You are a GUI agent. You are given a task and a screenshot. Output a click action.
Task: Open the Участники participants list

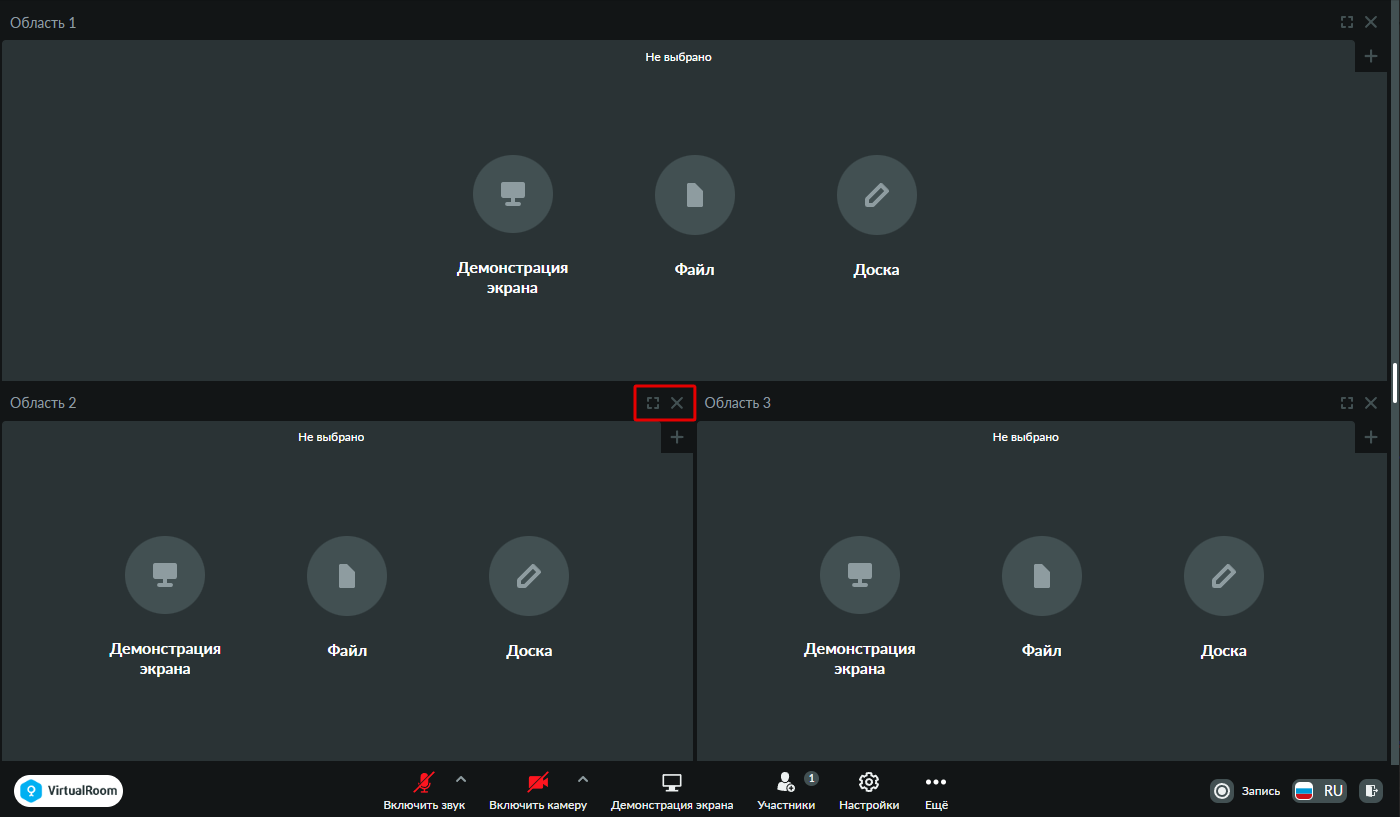(787, 791)
